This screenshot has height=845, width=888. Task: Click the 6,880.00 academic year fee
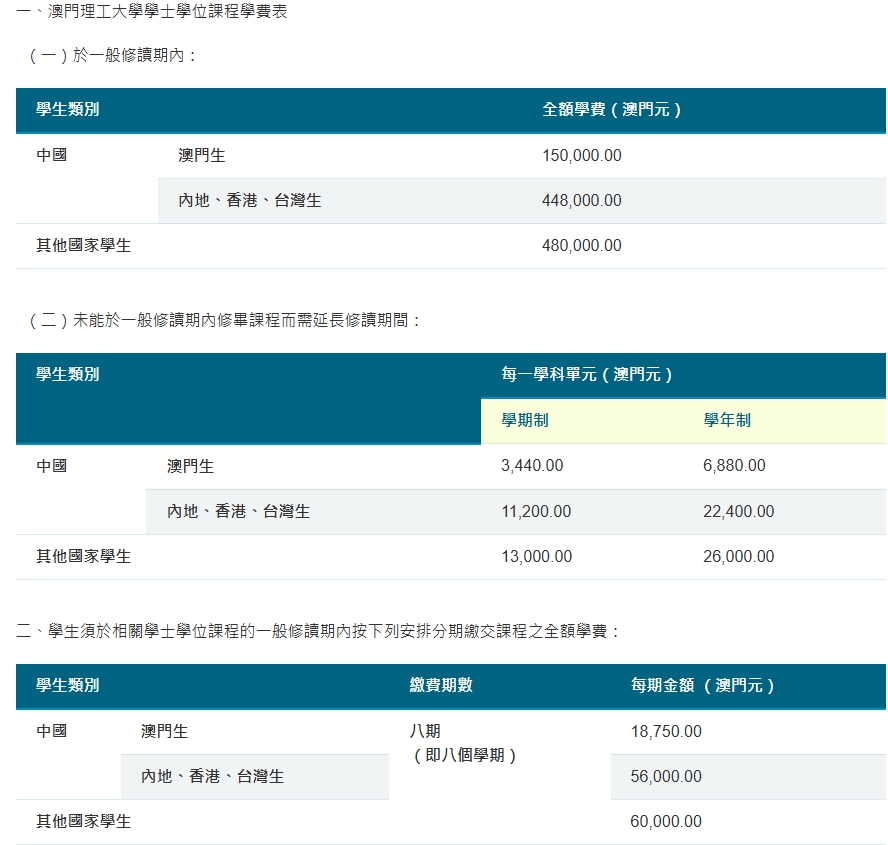tap(734, 466)
